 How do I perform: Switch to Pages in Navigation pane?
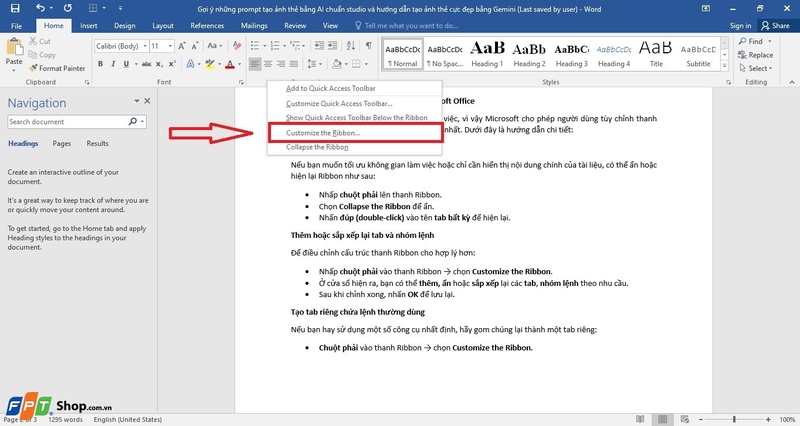coord(62,143)
